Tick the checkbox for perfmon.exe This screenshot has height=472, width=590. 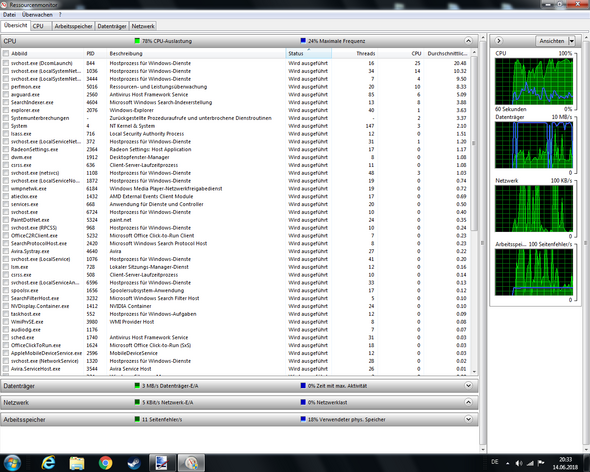pyautogui.click(x=6, y=87)
